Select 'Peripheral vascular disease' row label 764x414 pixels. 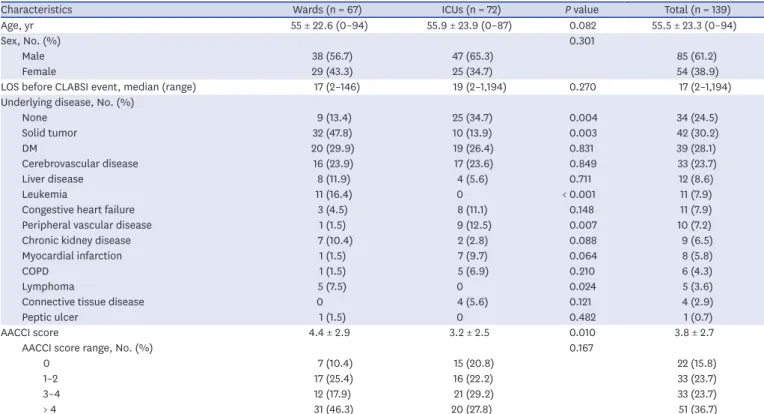87,225
